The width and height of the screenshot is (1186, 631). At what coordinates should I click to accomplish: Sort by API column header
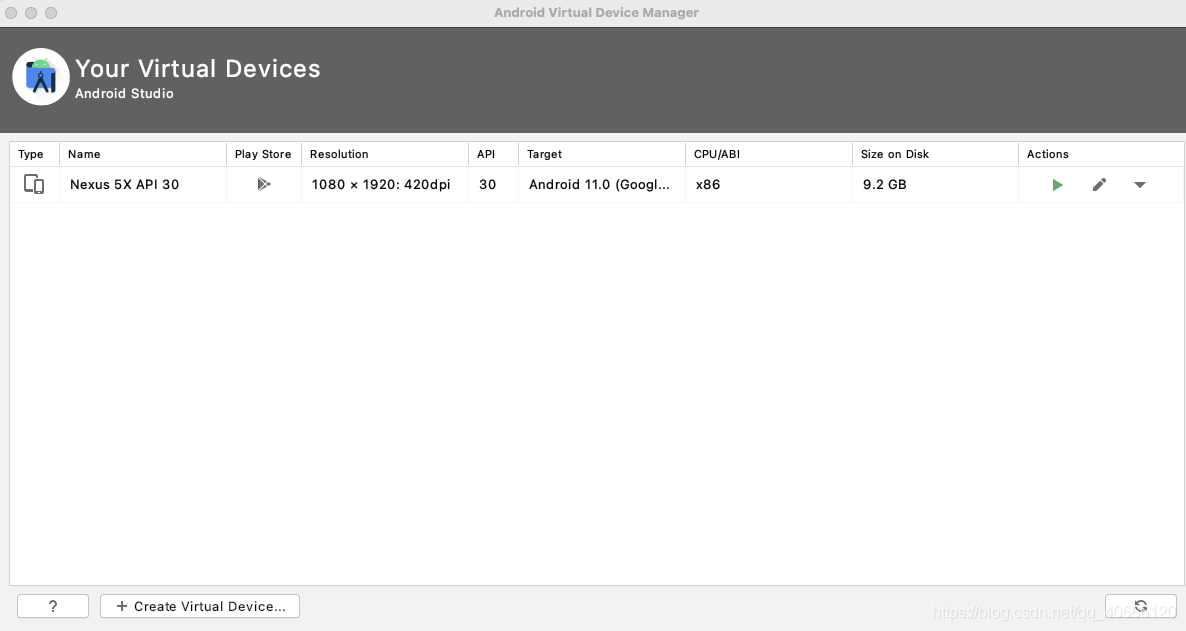click(x=493, y=154)
